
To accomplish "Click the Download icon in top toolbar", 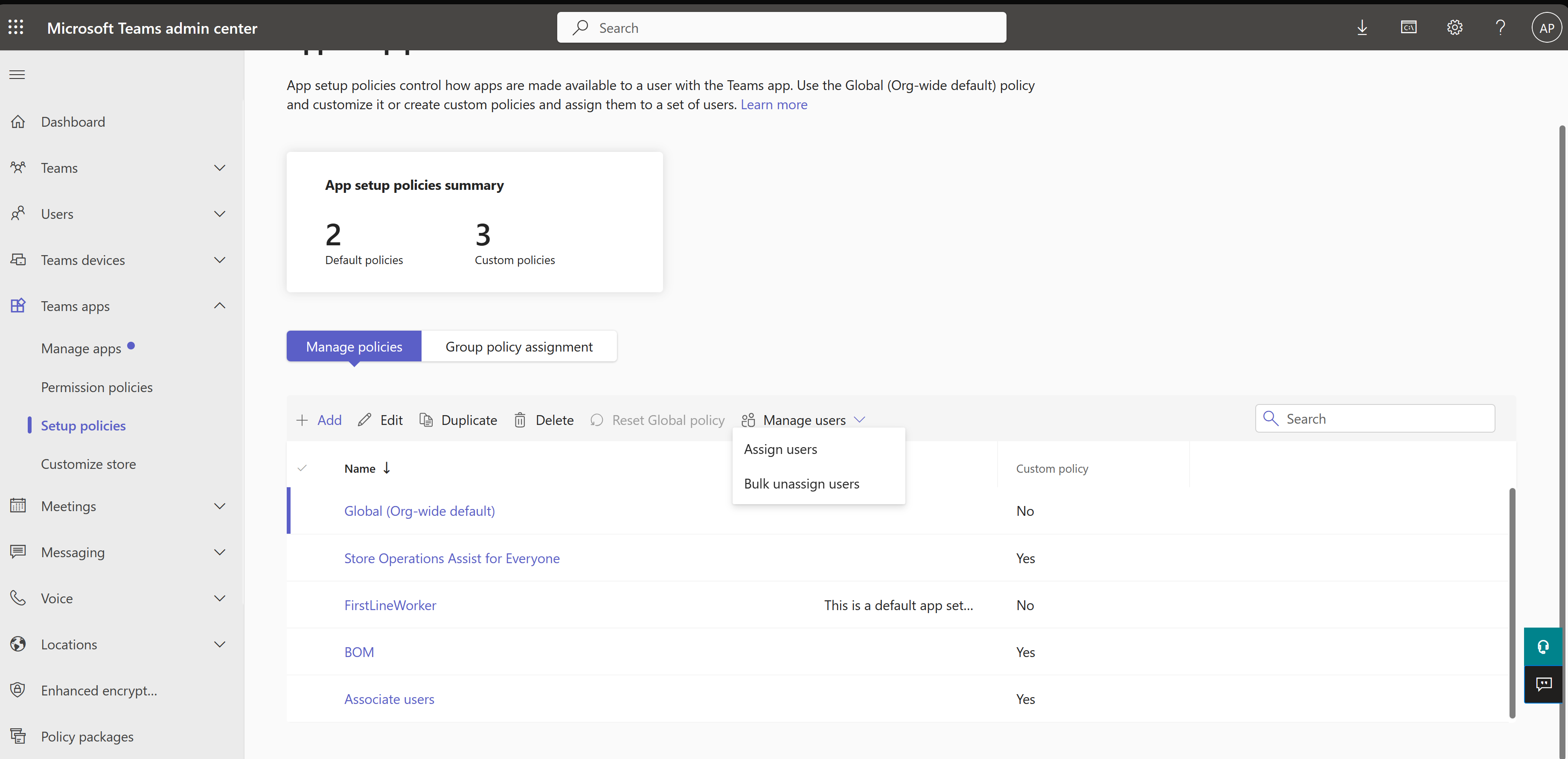I will pyautogui.click(x=1362, y=27).
